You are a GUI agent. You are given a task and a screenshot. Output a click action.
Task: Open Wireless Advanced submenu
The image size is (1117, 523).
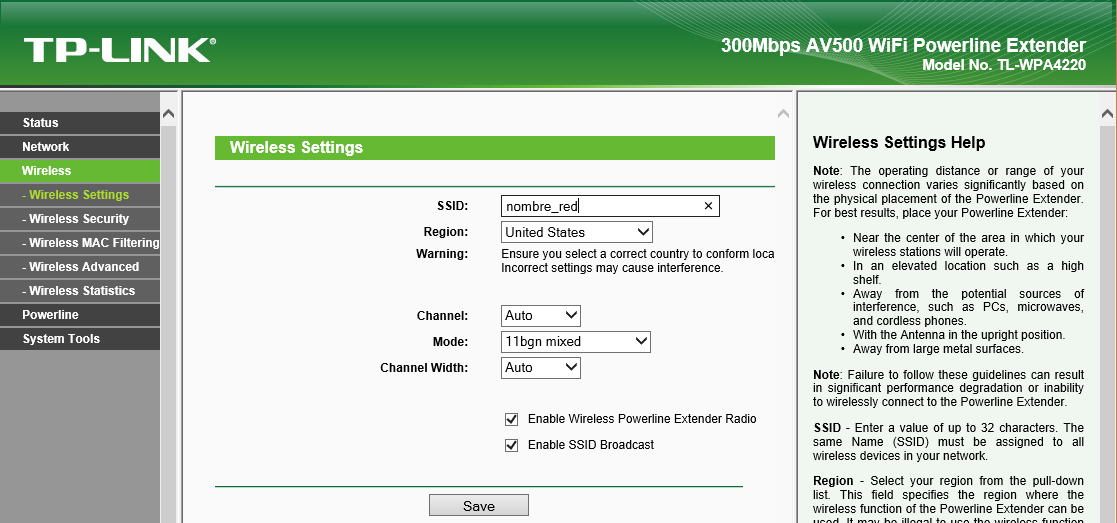pos(80,266)
